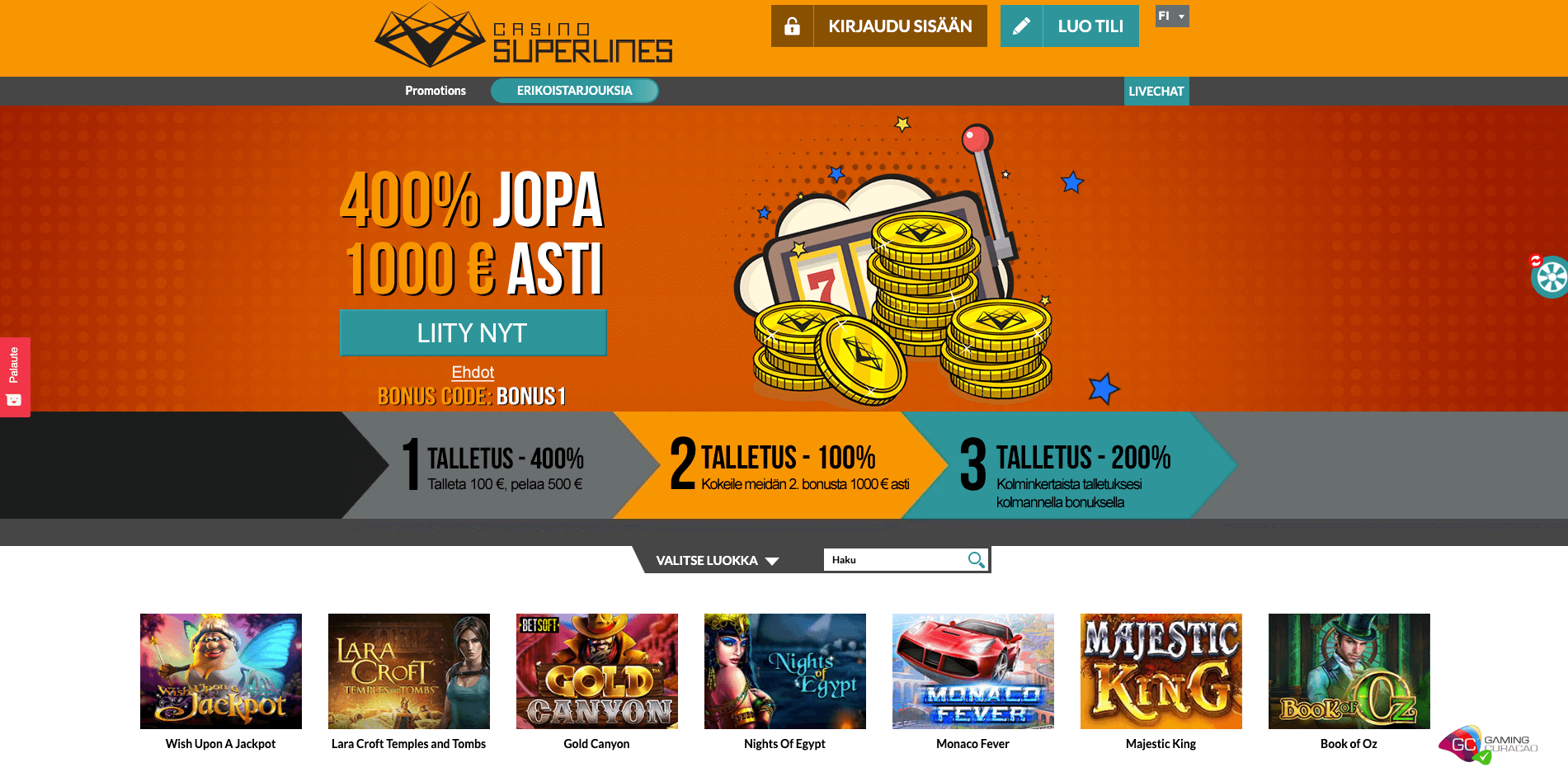Click the pencil icon beside Luo tili
The width and height of the screenshot is (1568, 772).
click(x=1021, y=26)
